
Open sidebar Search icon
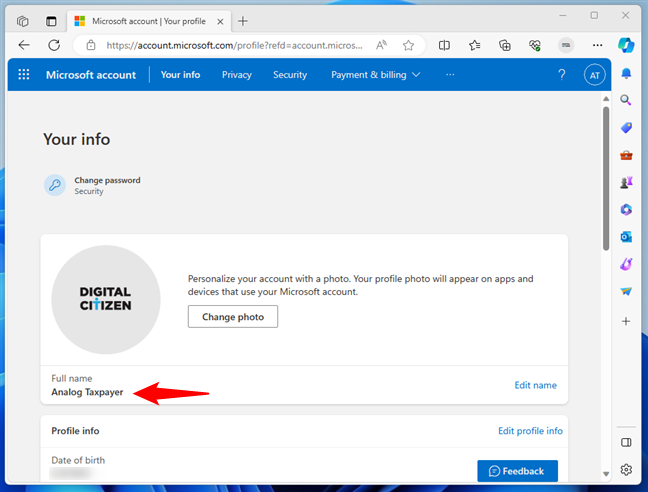[x=626, y=100]
